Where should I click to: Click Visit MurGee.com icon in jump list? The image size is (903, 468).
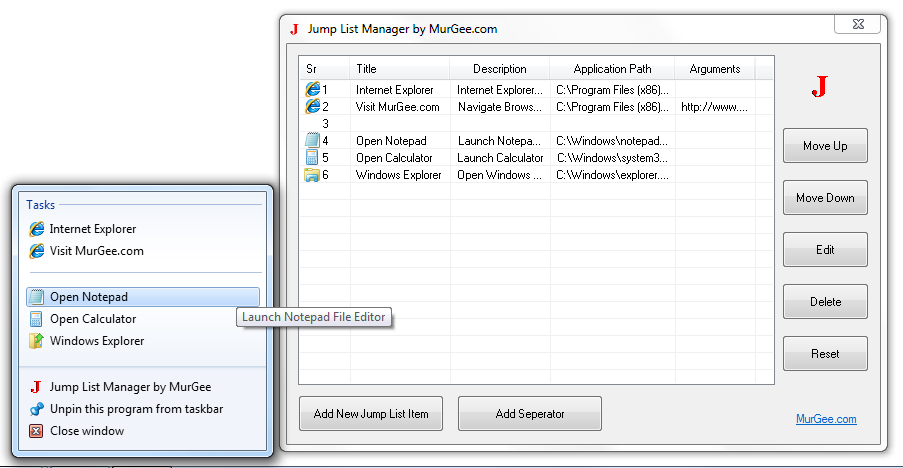(37, 251)
